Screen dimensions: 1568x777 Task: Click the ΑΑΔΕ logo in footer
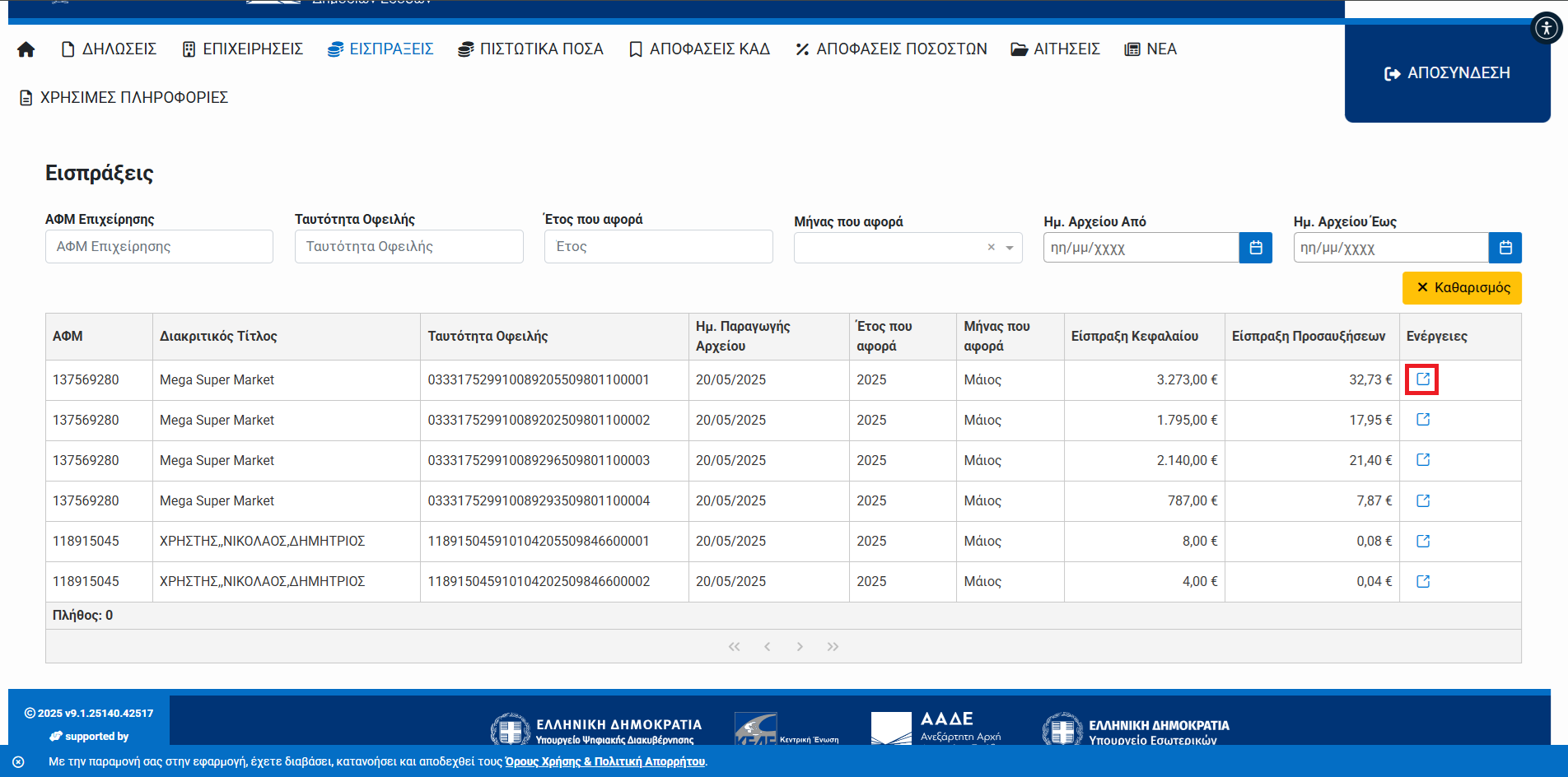pyautogui.click(x=936, y=728)
